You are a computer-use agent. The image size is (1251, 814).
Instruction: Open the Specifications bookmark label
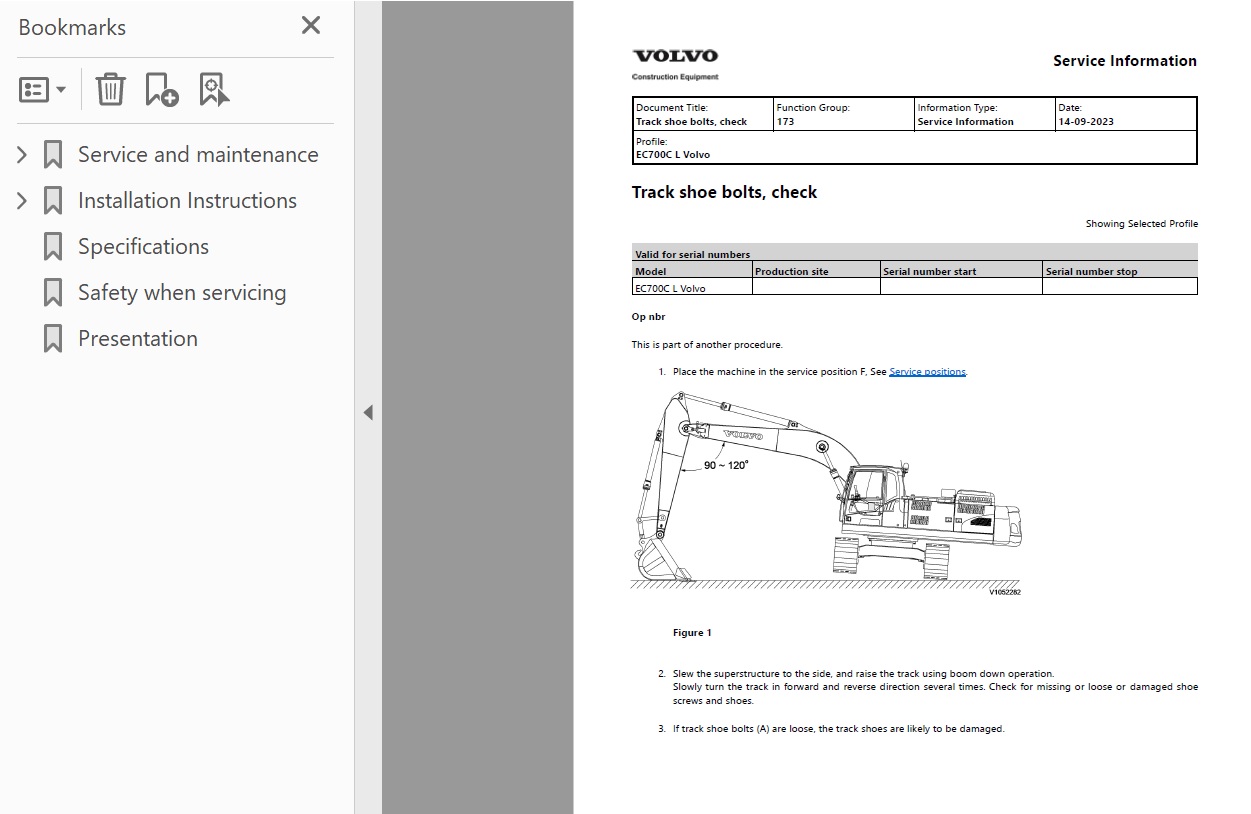point(143,247)
